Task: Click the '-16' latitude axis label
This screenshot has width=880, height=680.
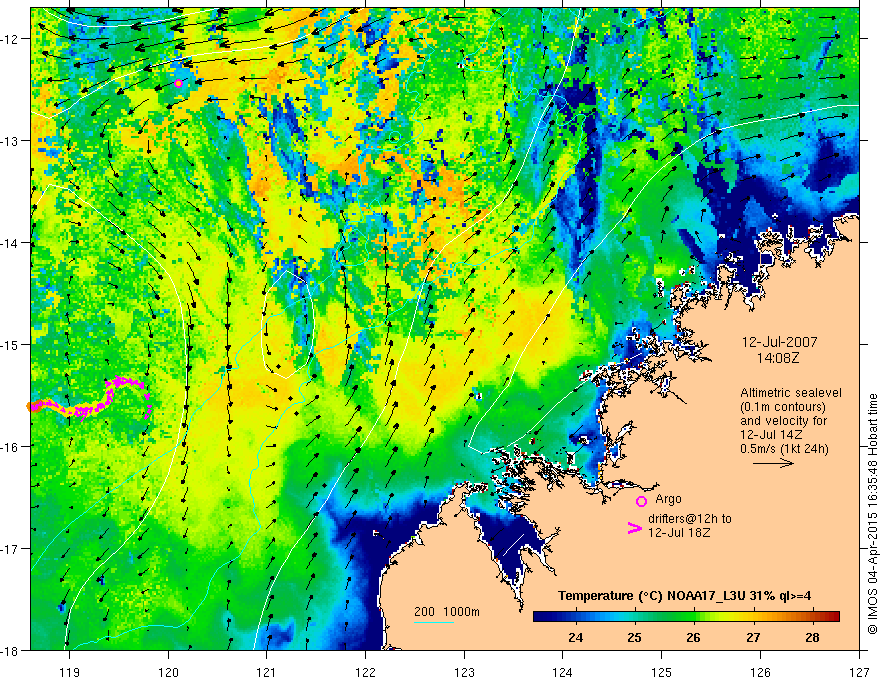Action: click(10, 447)
